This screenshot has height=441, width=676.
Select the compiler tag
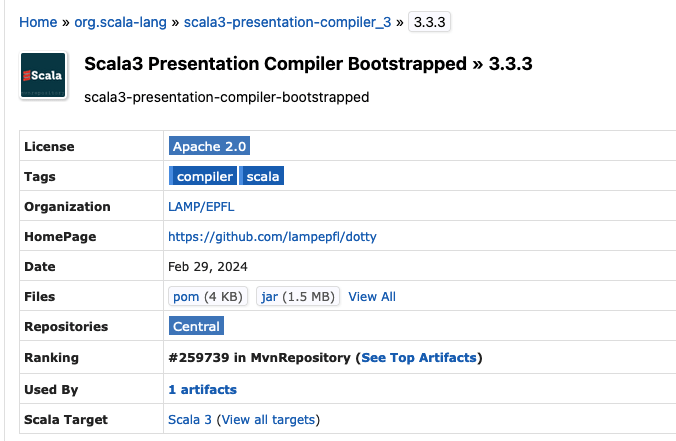[x=203, y=176]
